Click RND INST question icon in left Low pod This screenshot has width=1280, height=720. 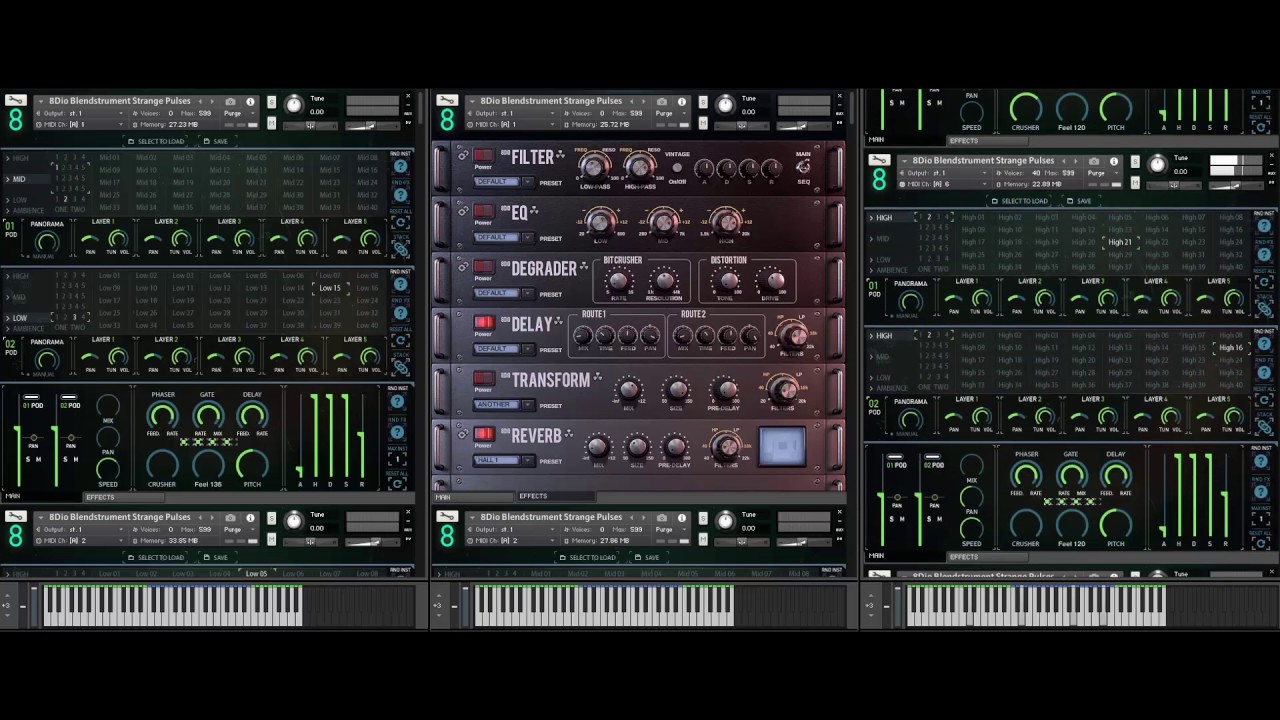(400, 285)
